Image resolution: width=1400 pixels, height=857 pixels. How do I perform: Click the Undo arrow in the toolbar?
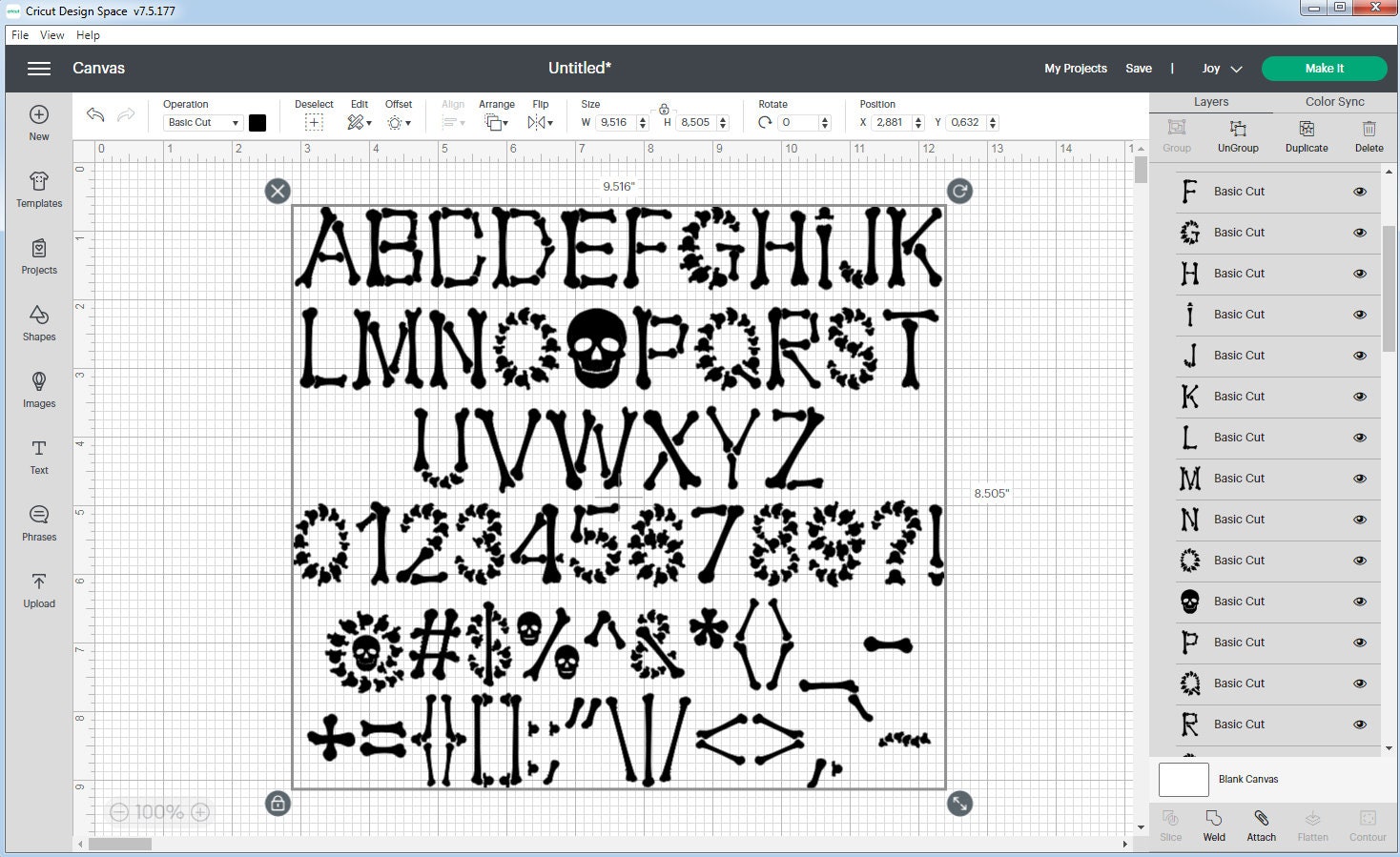pos(94,114)
